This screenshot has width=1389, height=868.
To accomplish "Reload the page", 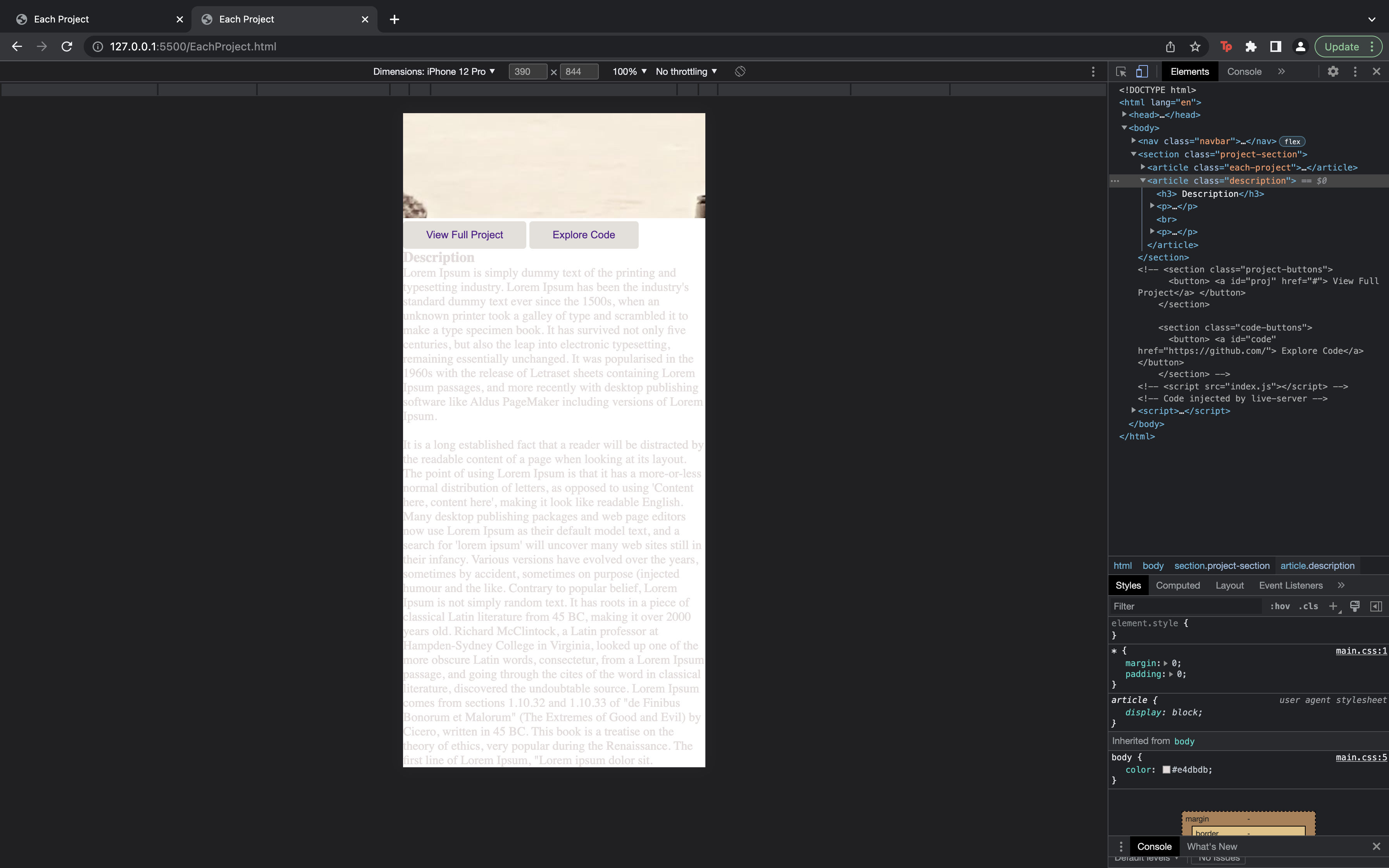I will pos(67,46).
